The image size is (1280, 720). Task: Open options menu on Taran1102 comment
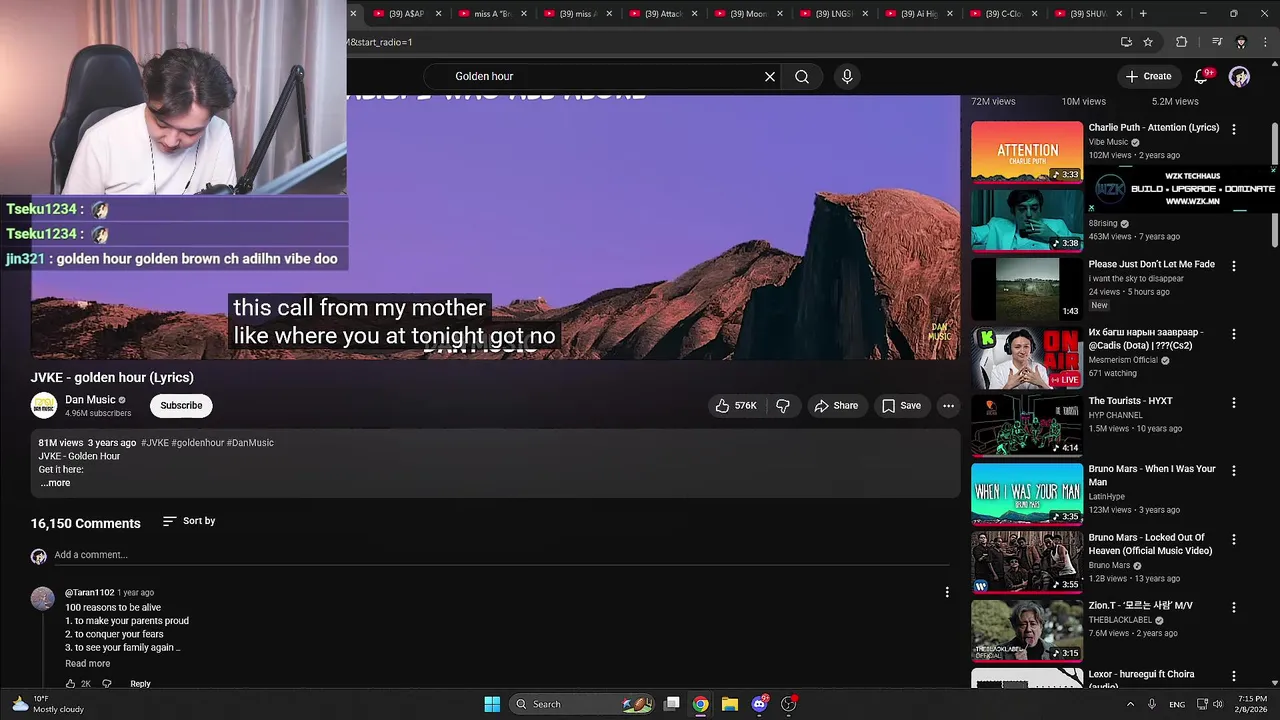point(947,593)
